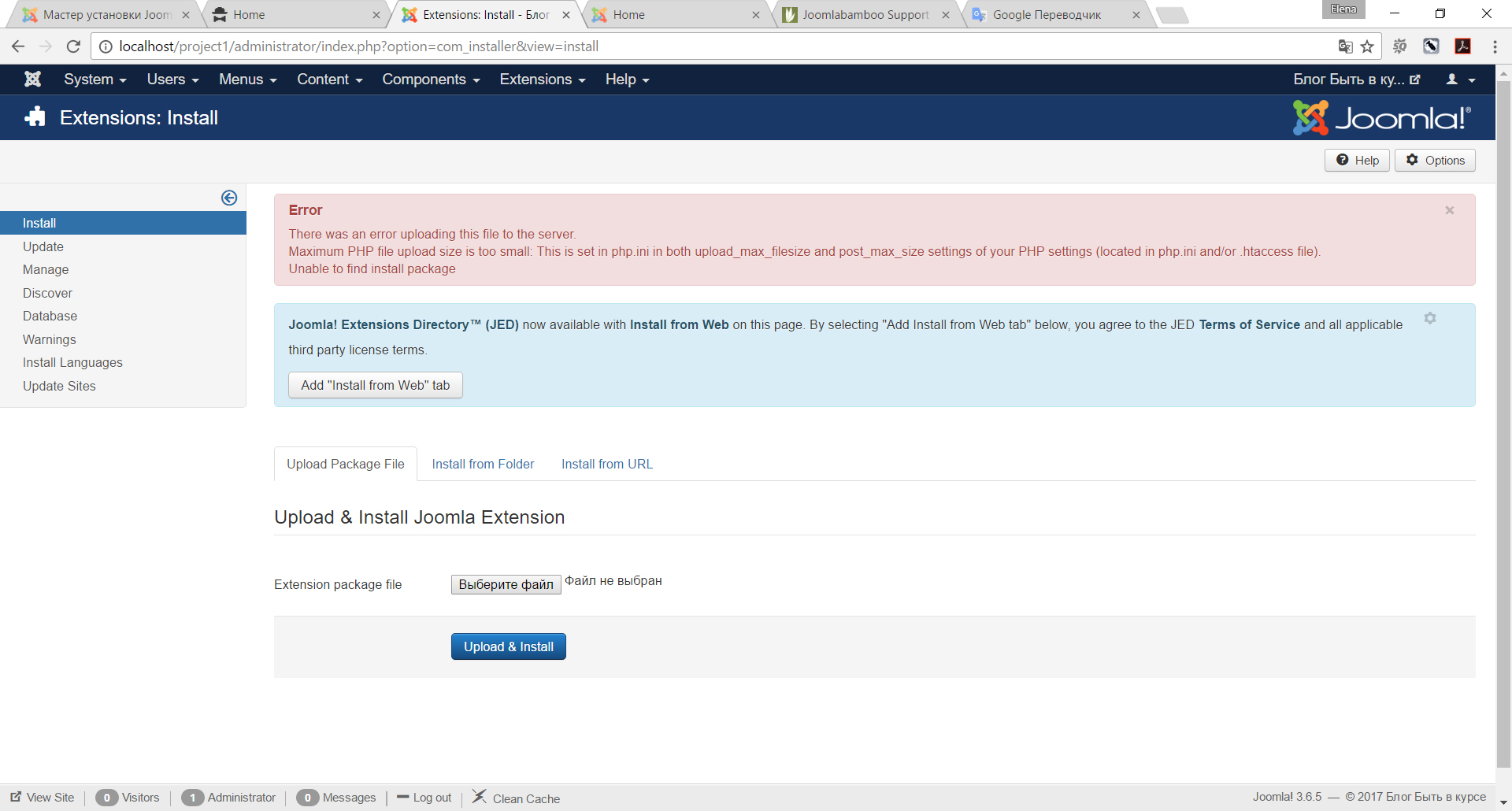Close the Google Переводчик tab
Viewport: 1512px width, 811px height.
(1136, 15)
